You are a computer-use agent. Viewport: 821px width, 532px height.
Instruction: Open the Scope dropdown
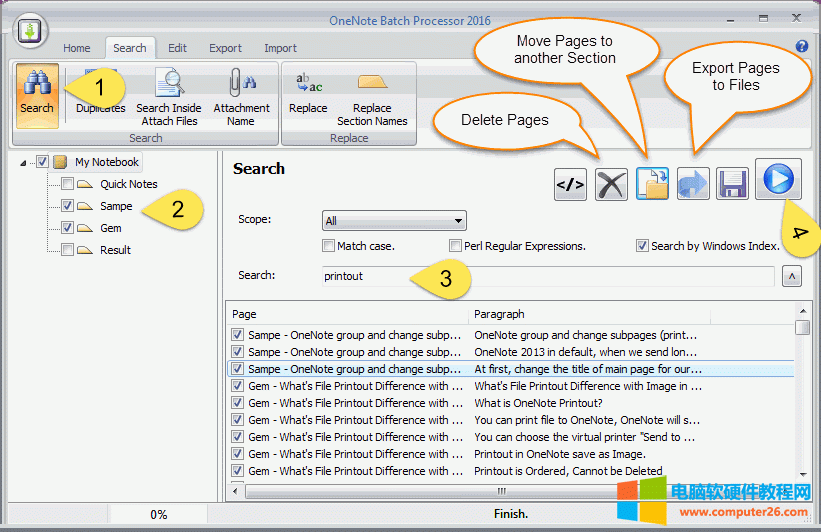point(394,221)
